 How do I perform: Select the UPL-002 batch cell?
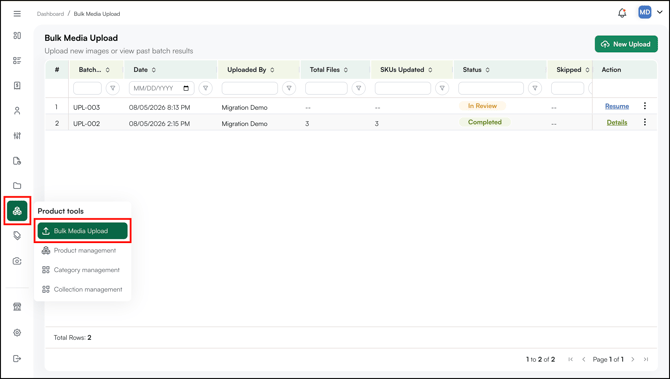click(x=86, y=123)
